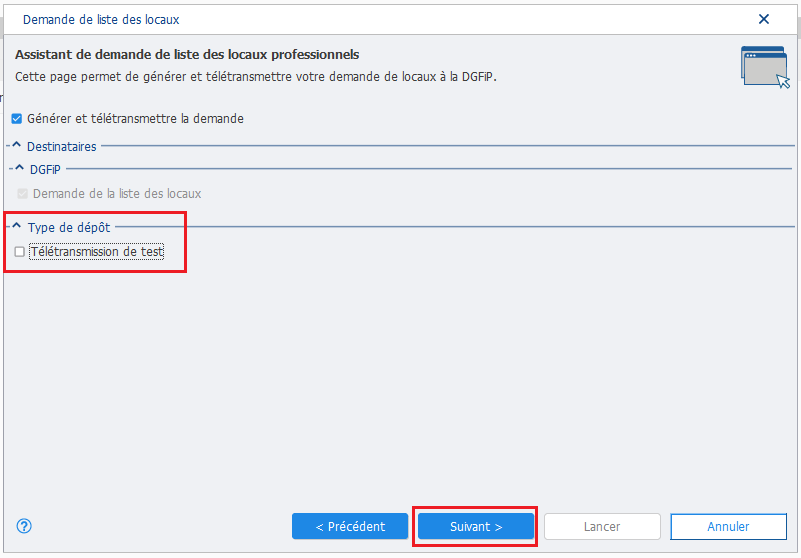Click the wizard window illustration icon
The height and width of the screenshot is (558, 801).
click(x=765, y=67)
